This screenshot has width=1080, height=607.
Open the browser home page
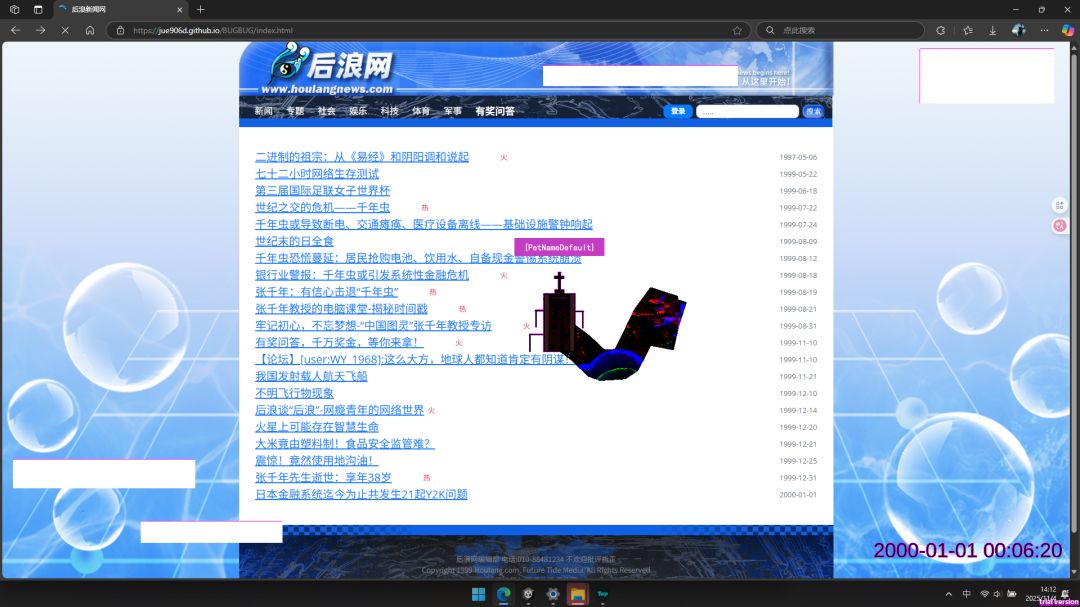click(90, 30)
